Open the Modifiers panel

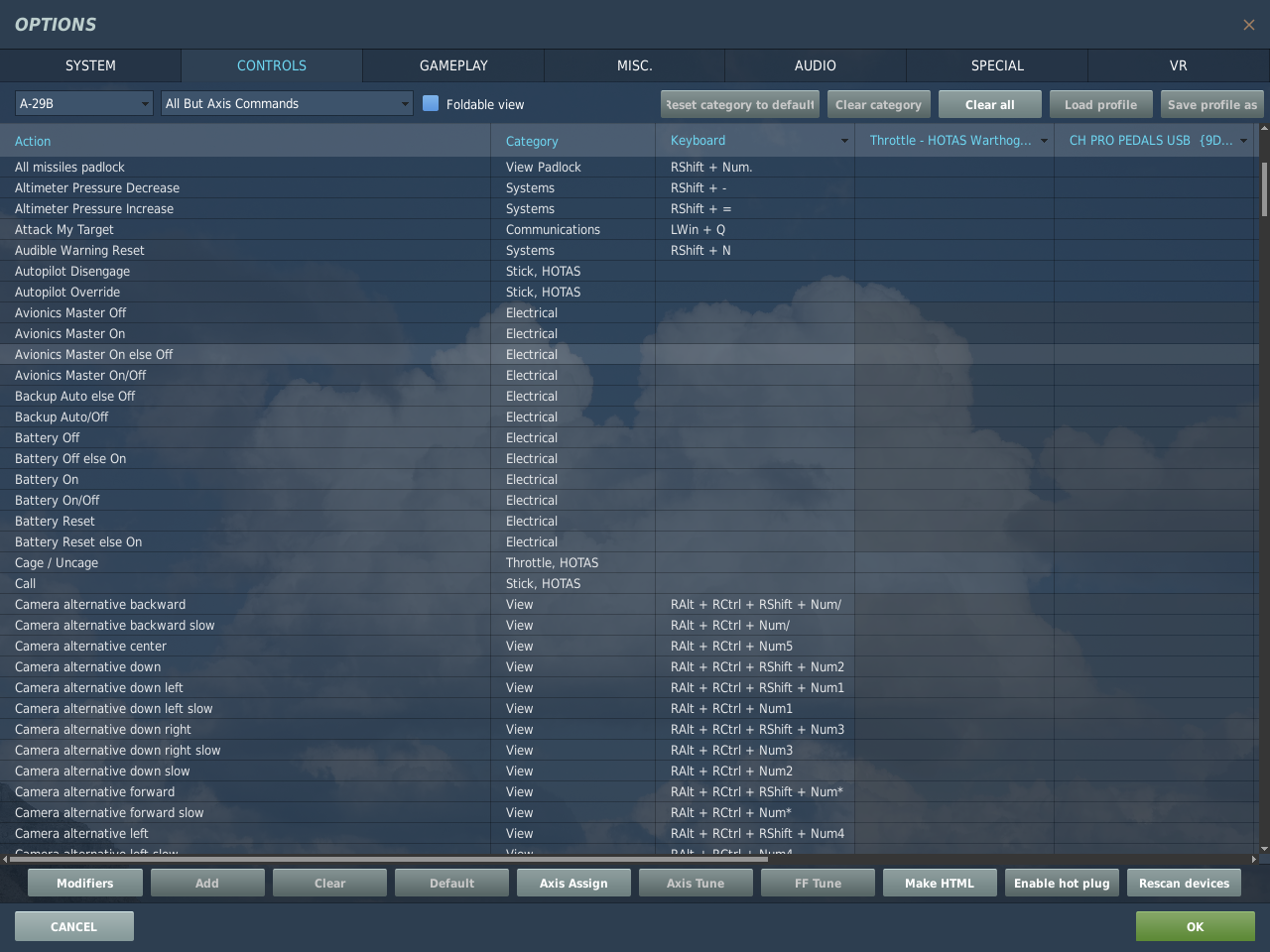(85, 883)
